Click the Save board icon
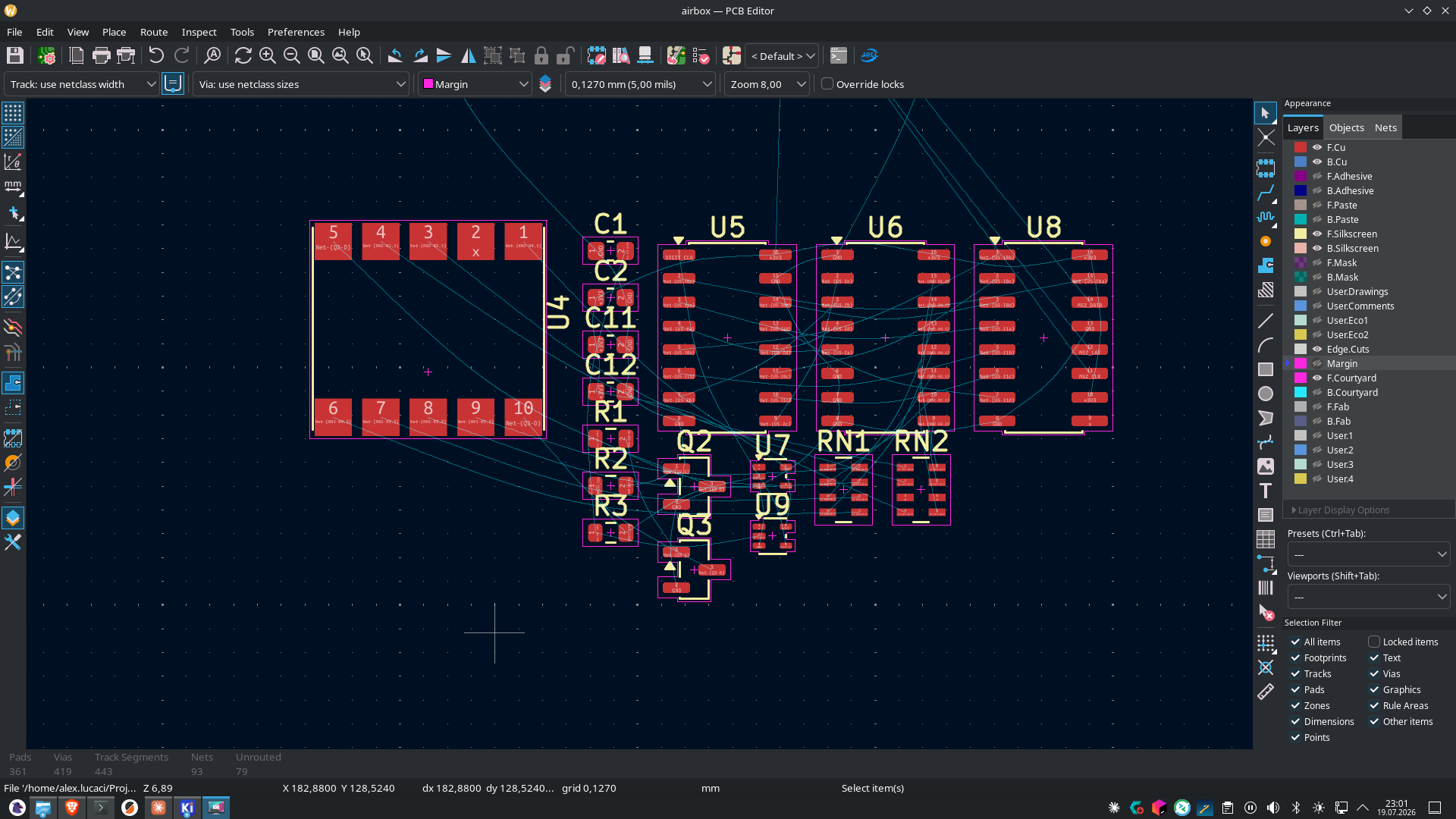The width and height of the screenshot is (1456, 819). coord(14,55)
